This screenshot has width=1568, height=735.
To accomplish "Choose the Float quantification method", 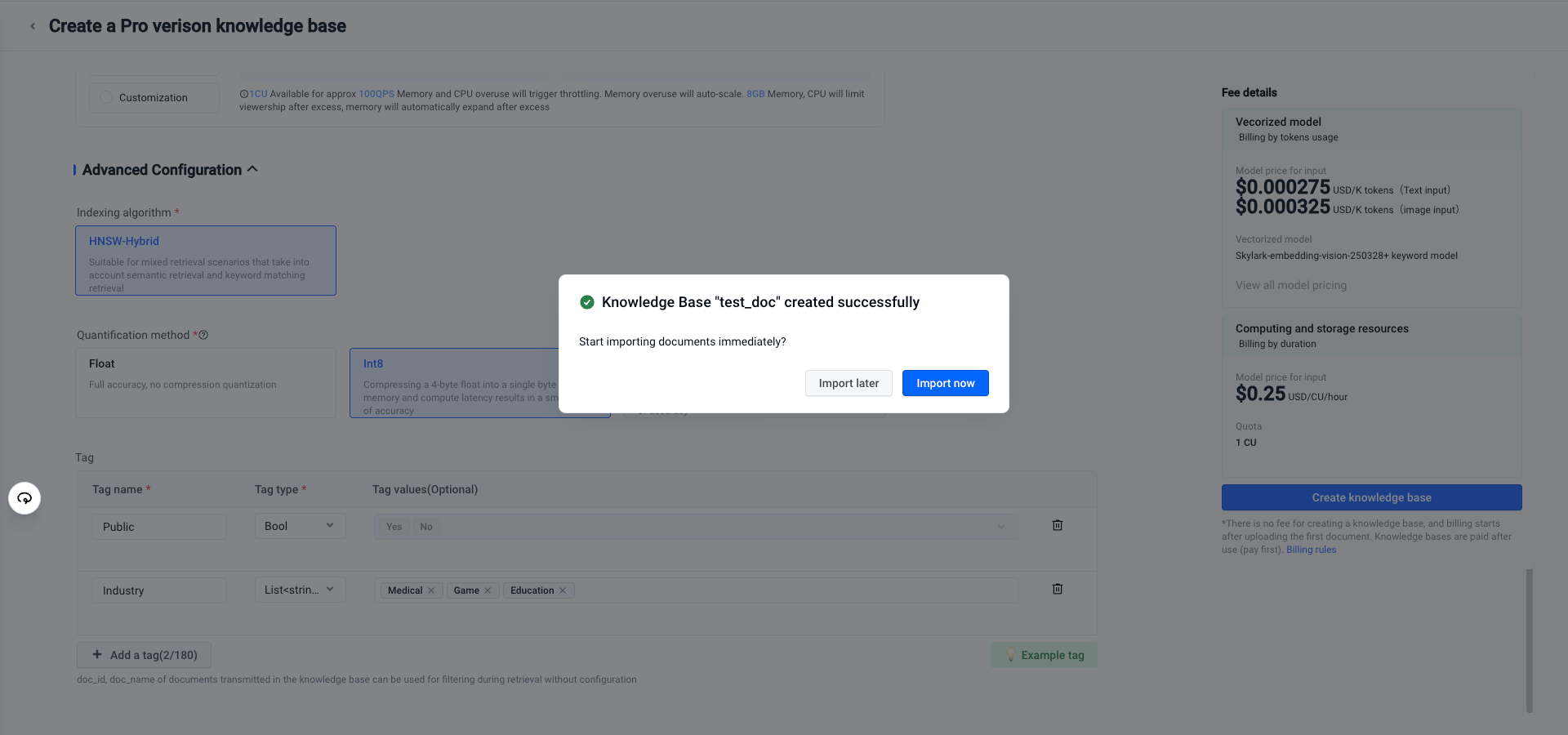I will [206, 383].
